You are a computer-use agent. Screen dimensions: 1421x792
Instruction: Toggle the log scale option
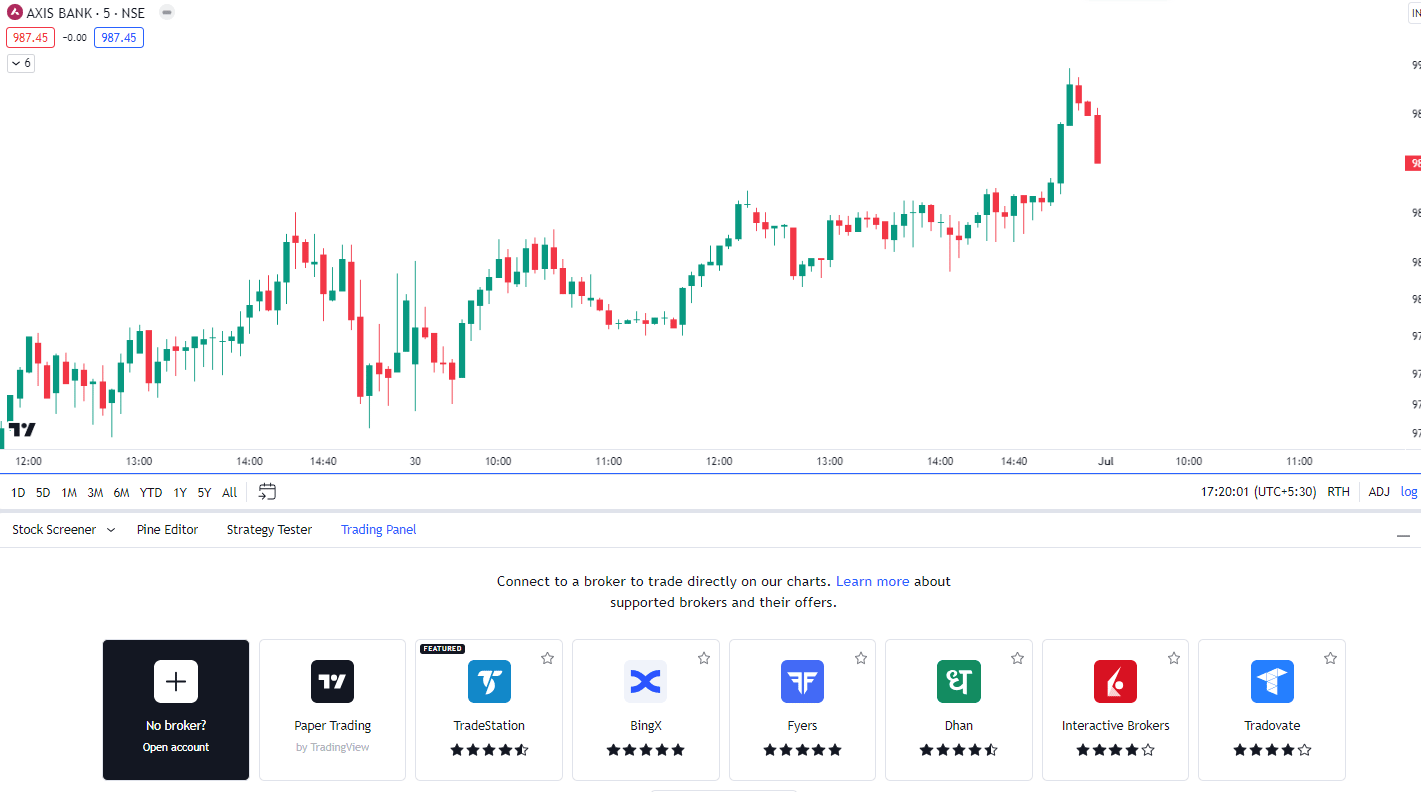coord(1409,492)
